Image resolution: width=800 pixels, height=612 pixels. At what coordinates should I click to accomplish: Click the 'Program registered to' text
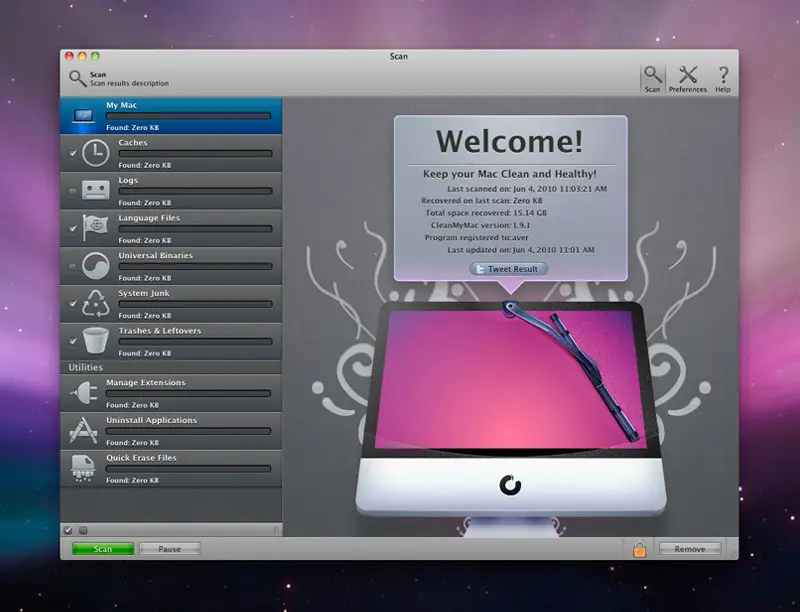point(477,238)
